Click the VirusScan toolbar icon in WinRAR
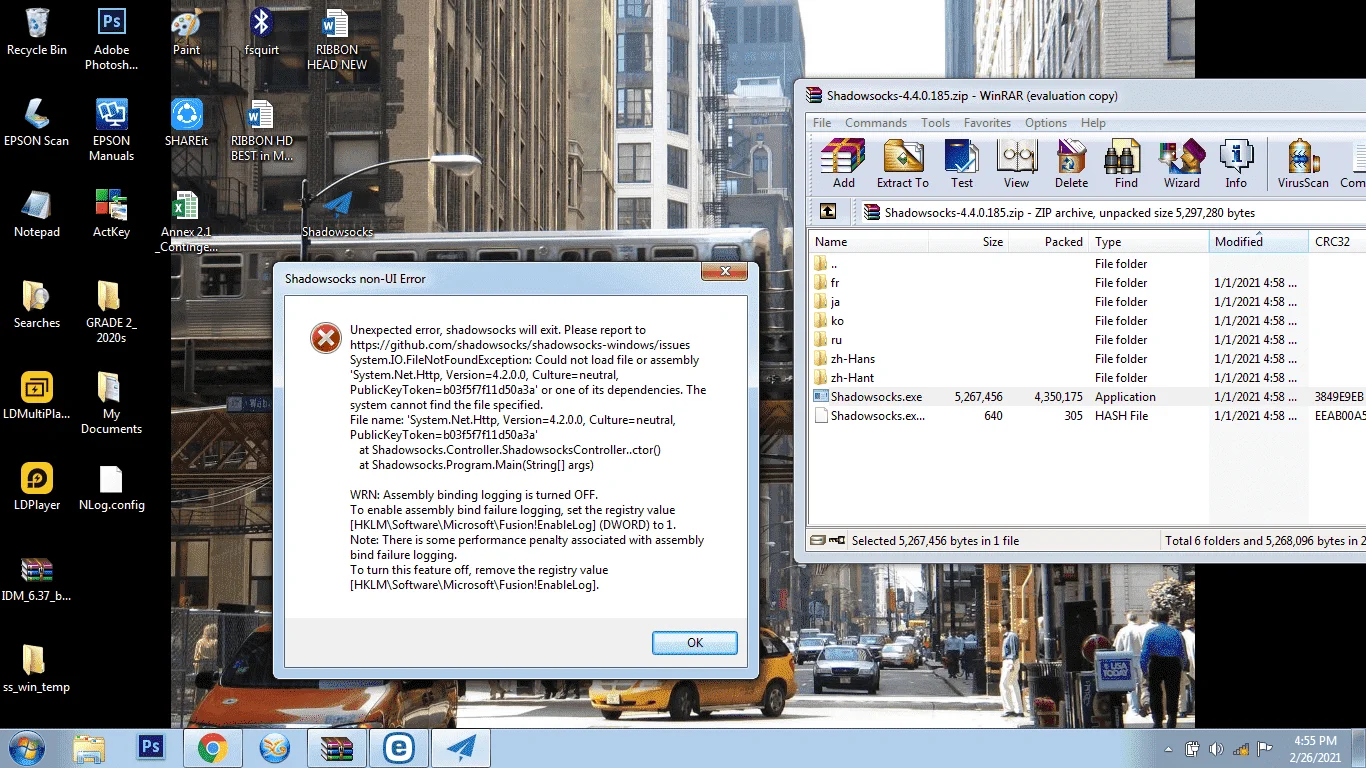 point(1303,164)
